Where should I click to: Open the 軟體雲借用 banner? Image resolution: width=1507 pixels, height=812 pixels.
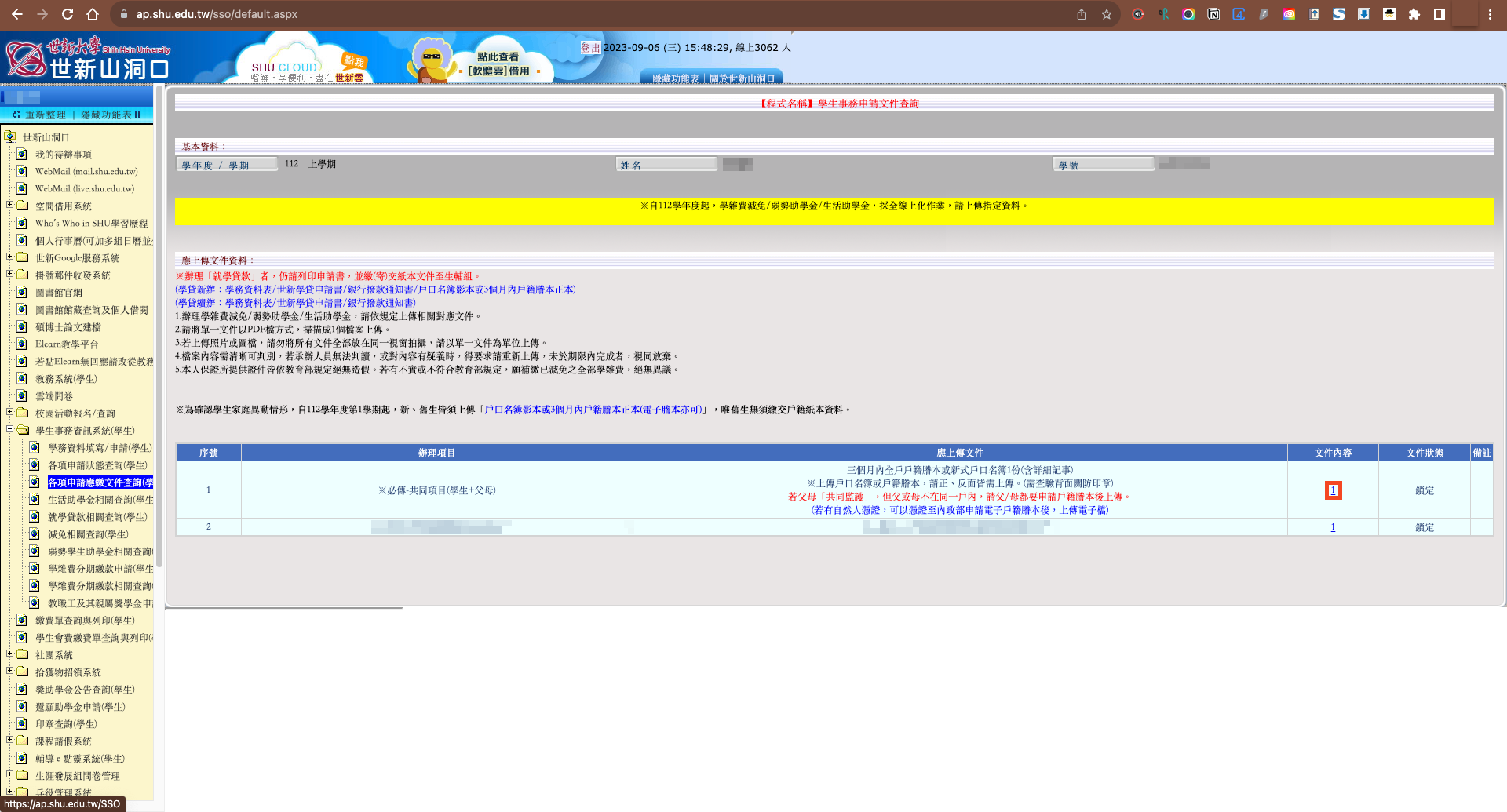(483, 61)
